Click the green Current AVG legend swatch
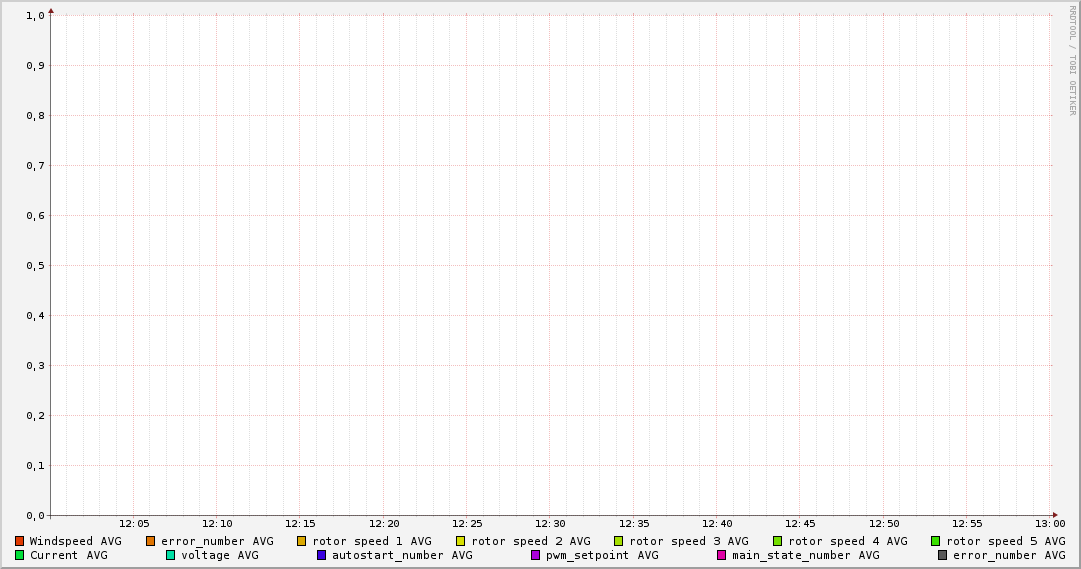 pos(19,555)
